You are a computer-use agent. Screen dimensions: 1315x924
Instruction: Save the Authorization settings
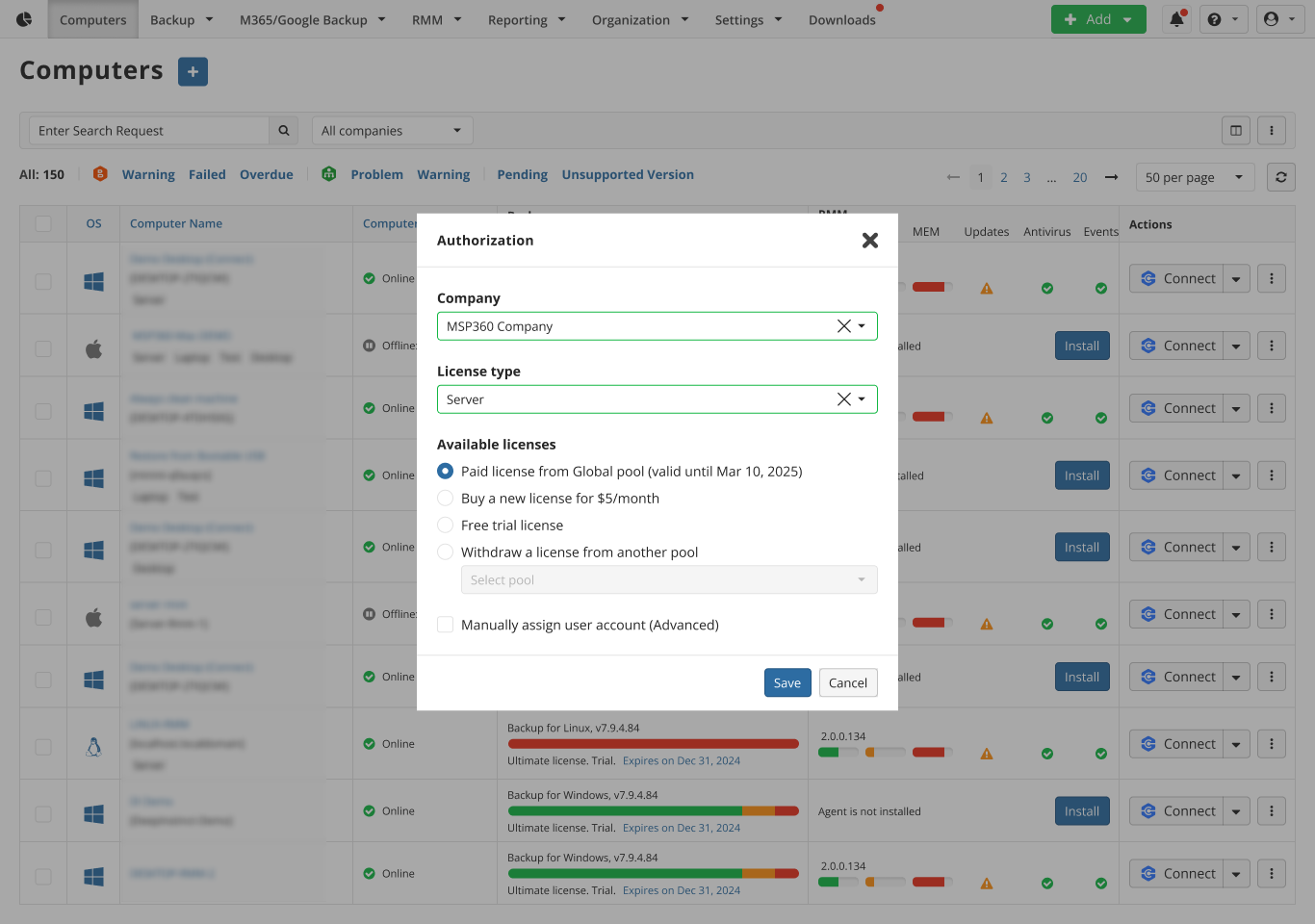point(787,682)
